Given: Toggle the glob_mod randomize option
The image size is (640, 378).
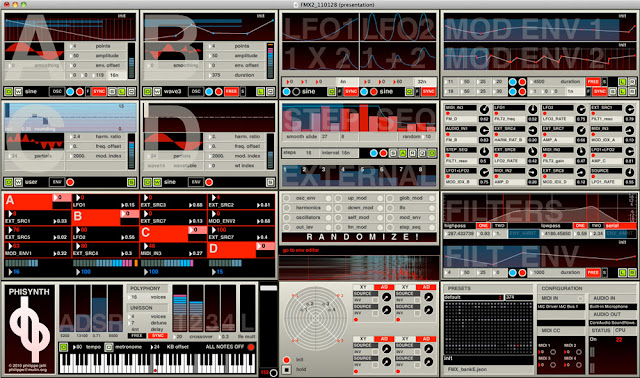Looking at the screenshot, I should pos(390,198).
